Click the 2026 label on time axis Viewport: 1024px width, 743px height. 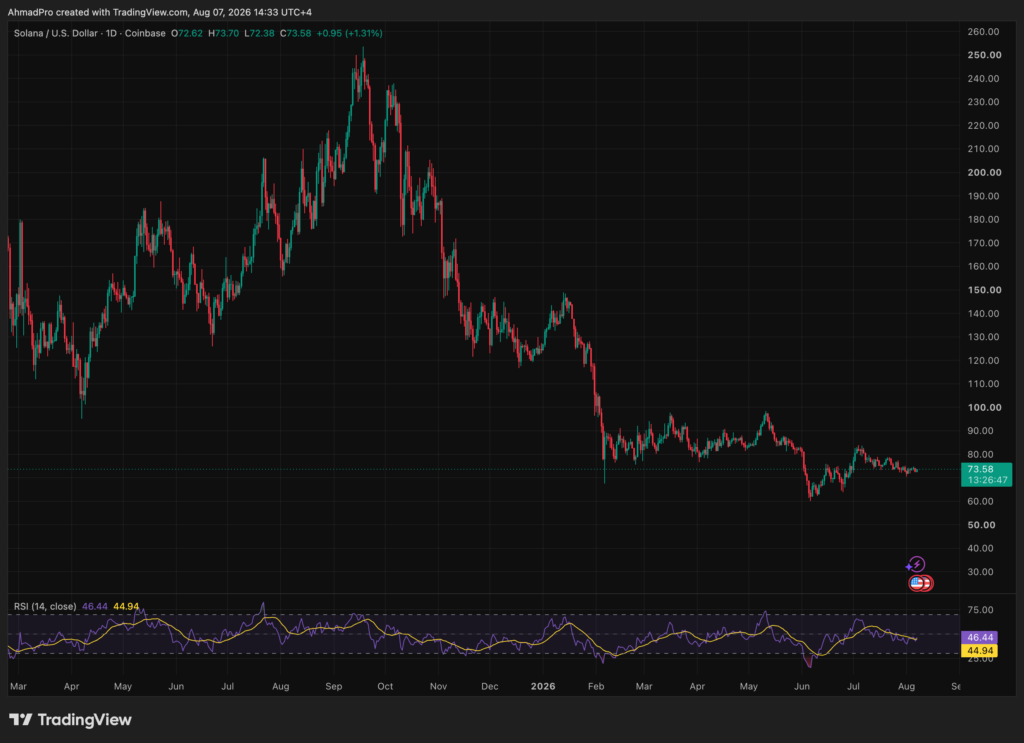tap(543, 686)
